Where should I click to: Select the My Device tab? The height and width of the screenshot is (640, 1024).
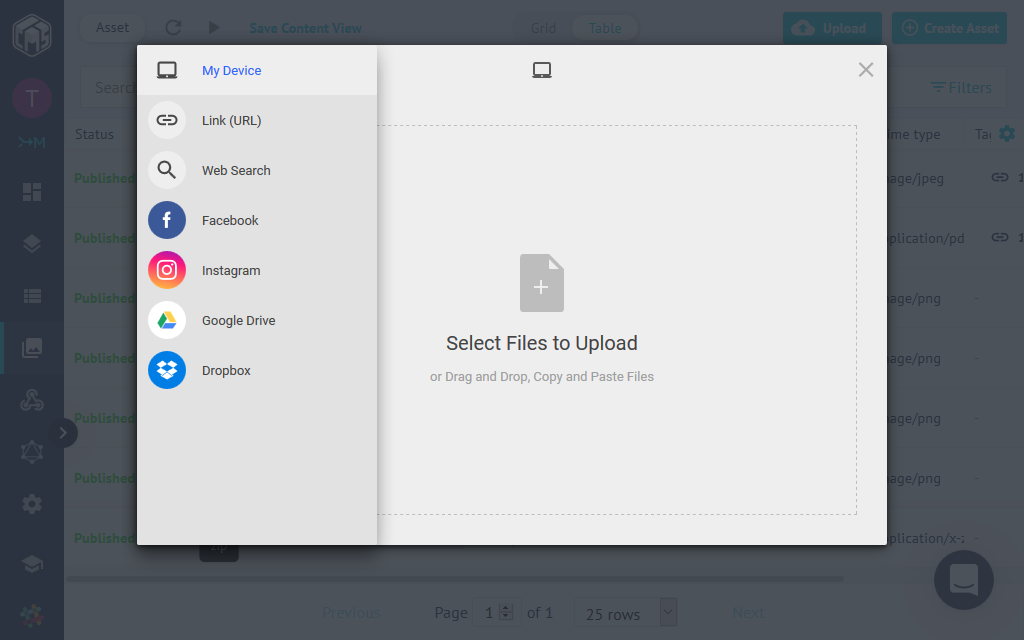point(231,70)
